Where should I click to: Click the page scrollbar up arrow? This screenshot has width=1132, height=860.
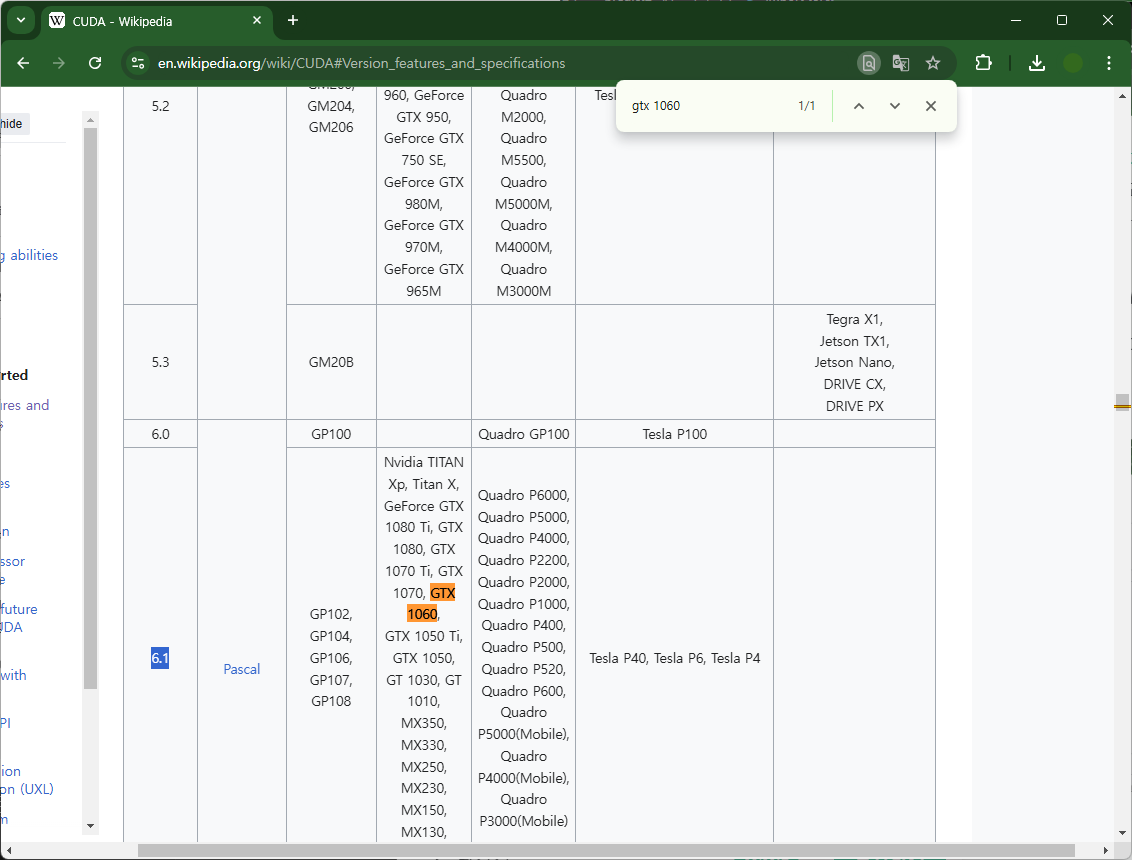coord(1123,96)
